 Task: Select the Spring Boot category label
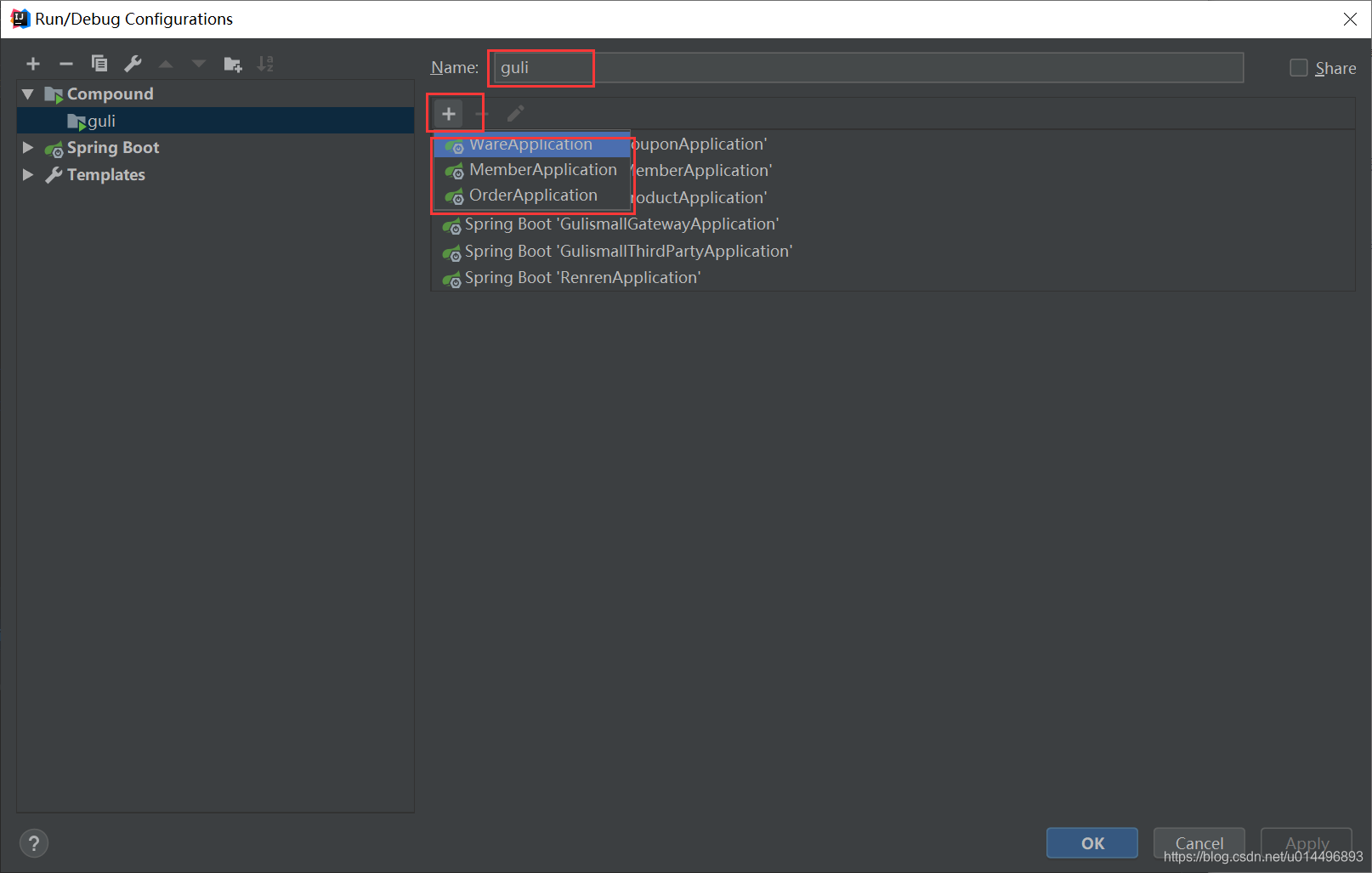coord(113,148)
